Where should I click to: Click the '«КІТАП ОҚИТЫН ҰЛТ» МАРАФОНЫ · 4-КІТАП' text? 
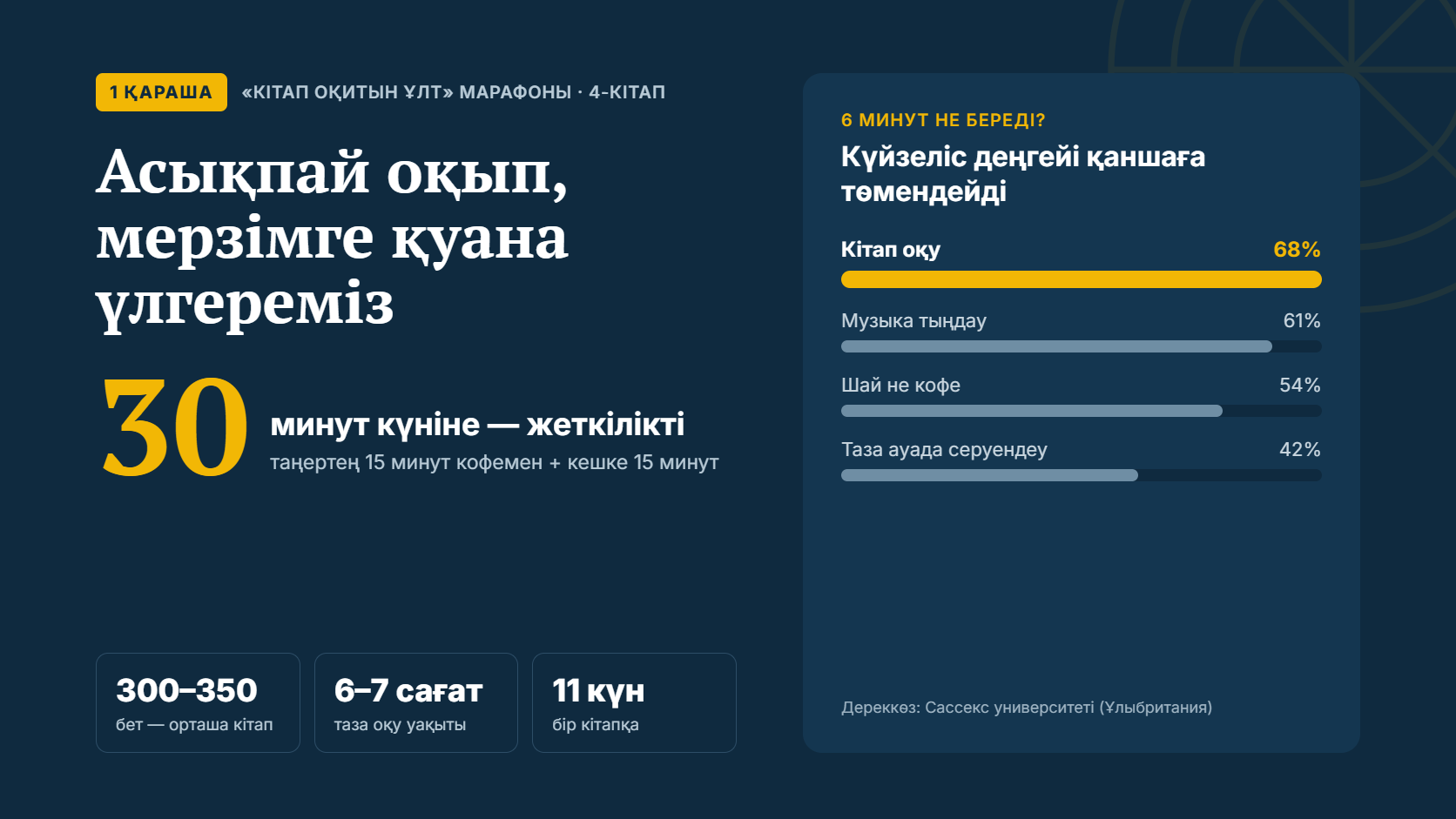point(454,92)
